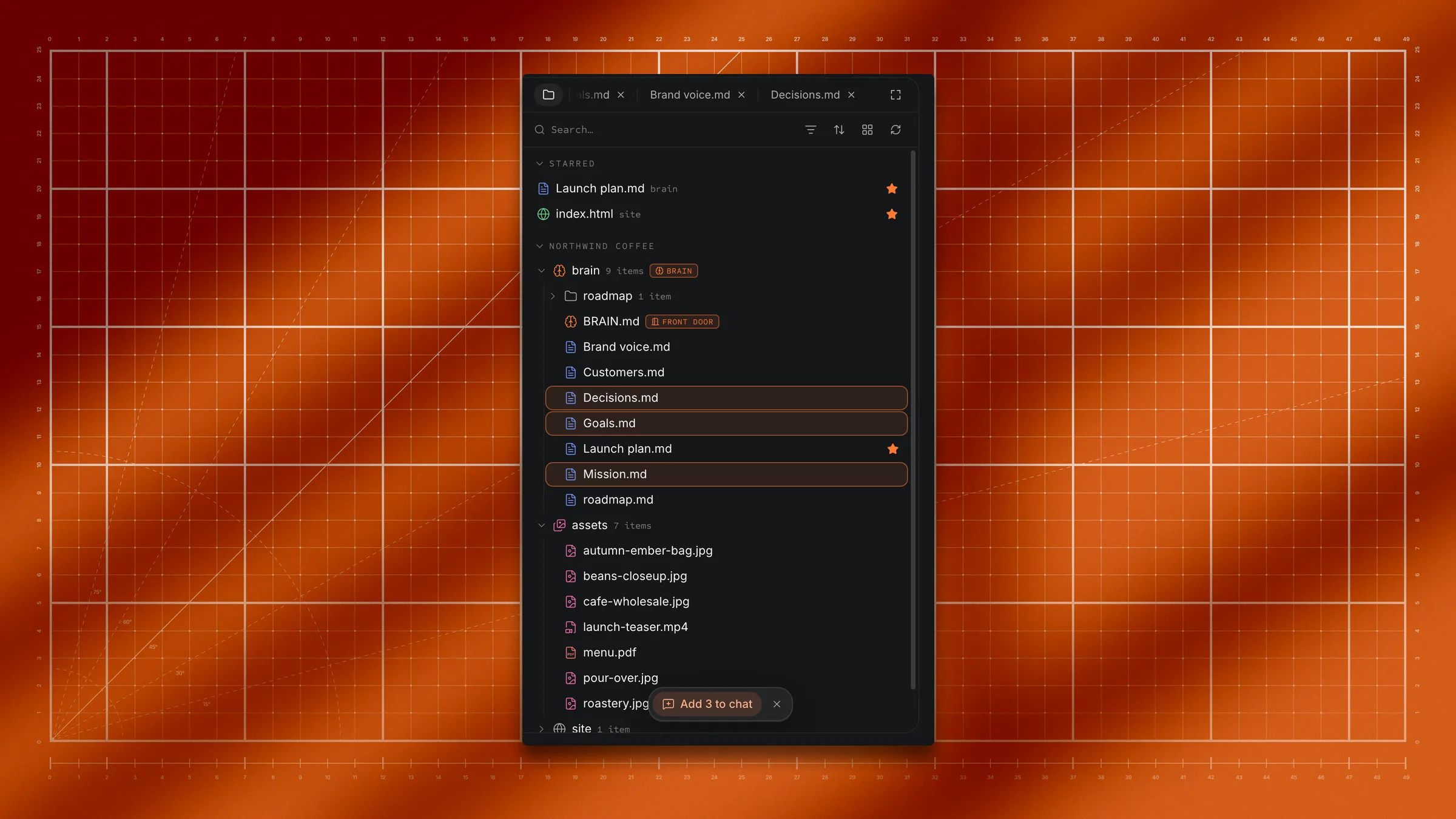Dismiss the Add to chat popup
Screen dimensions: 1456x819
click(777, 704)
